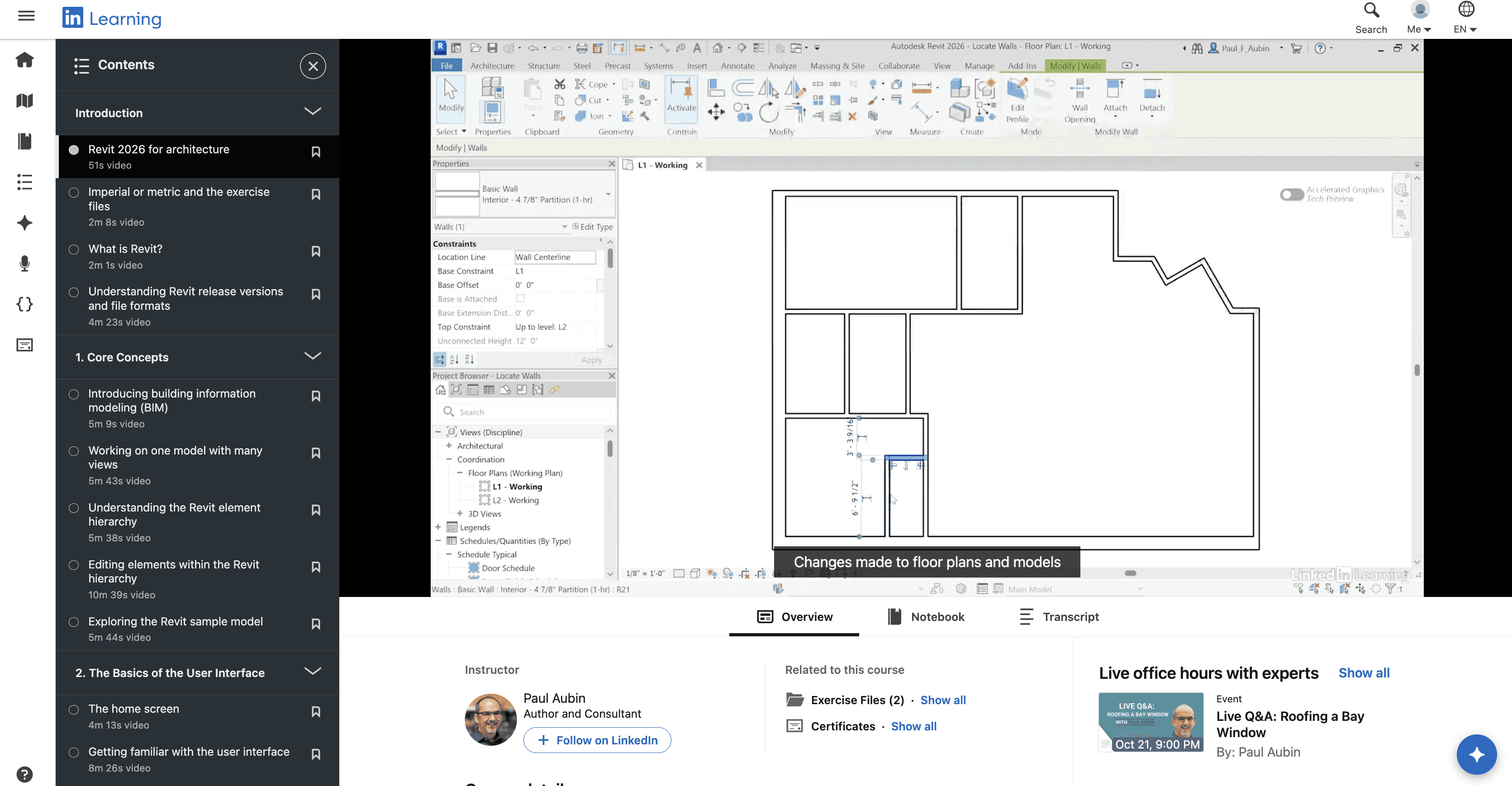
Task: Open Live Q&A event thumbnail
Action: (x=1151, y=722)
